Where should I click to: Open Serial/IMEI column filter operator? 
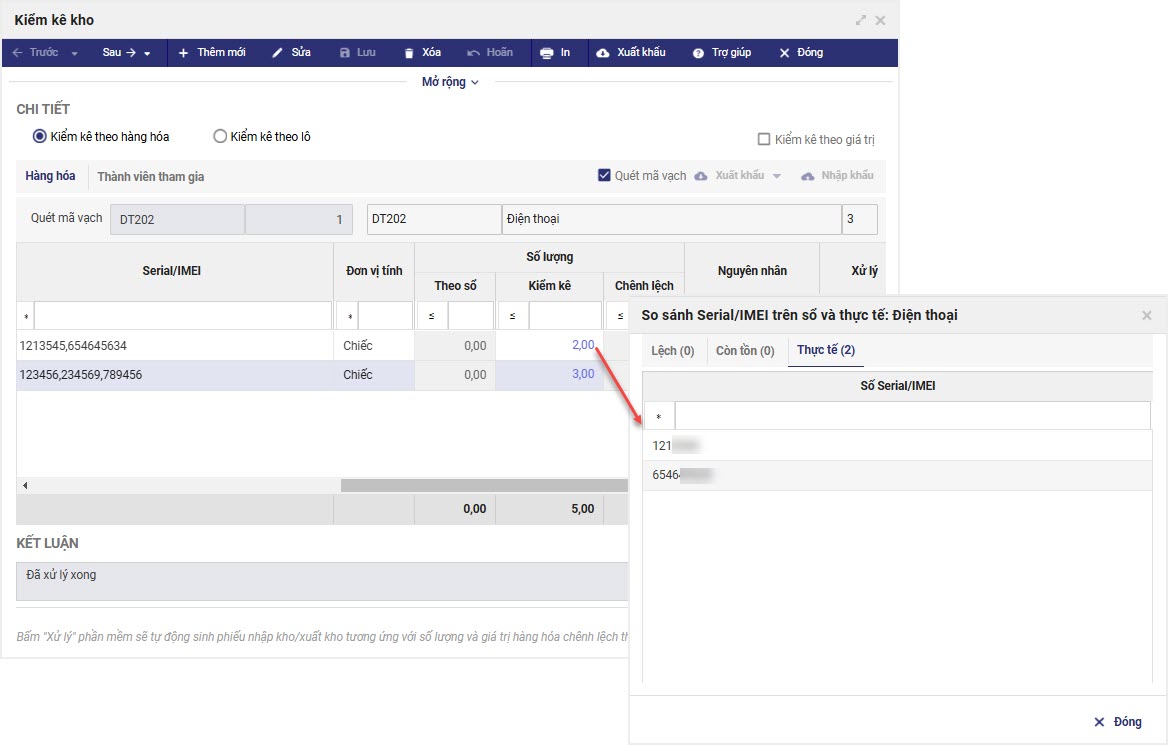[26, 317]
